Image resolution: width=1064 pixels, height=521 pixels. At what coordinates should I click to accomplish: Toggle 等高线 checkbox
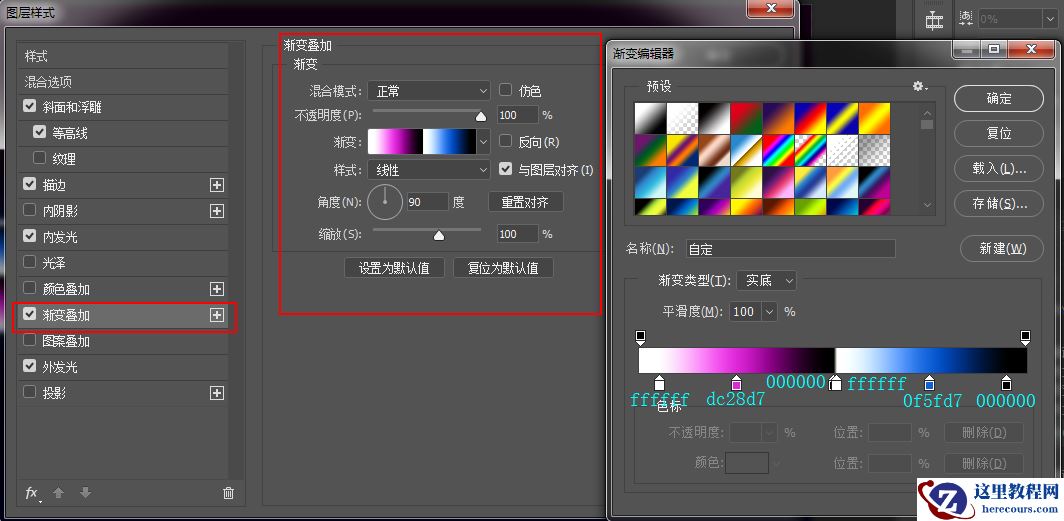pos(39,132)
